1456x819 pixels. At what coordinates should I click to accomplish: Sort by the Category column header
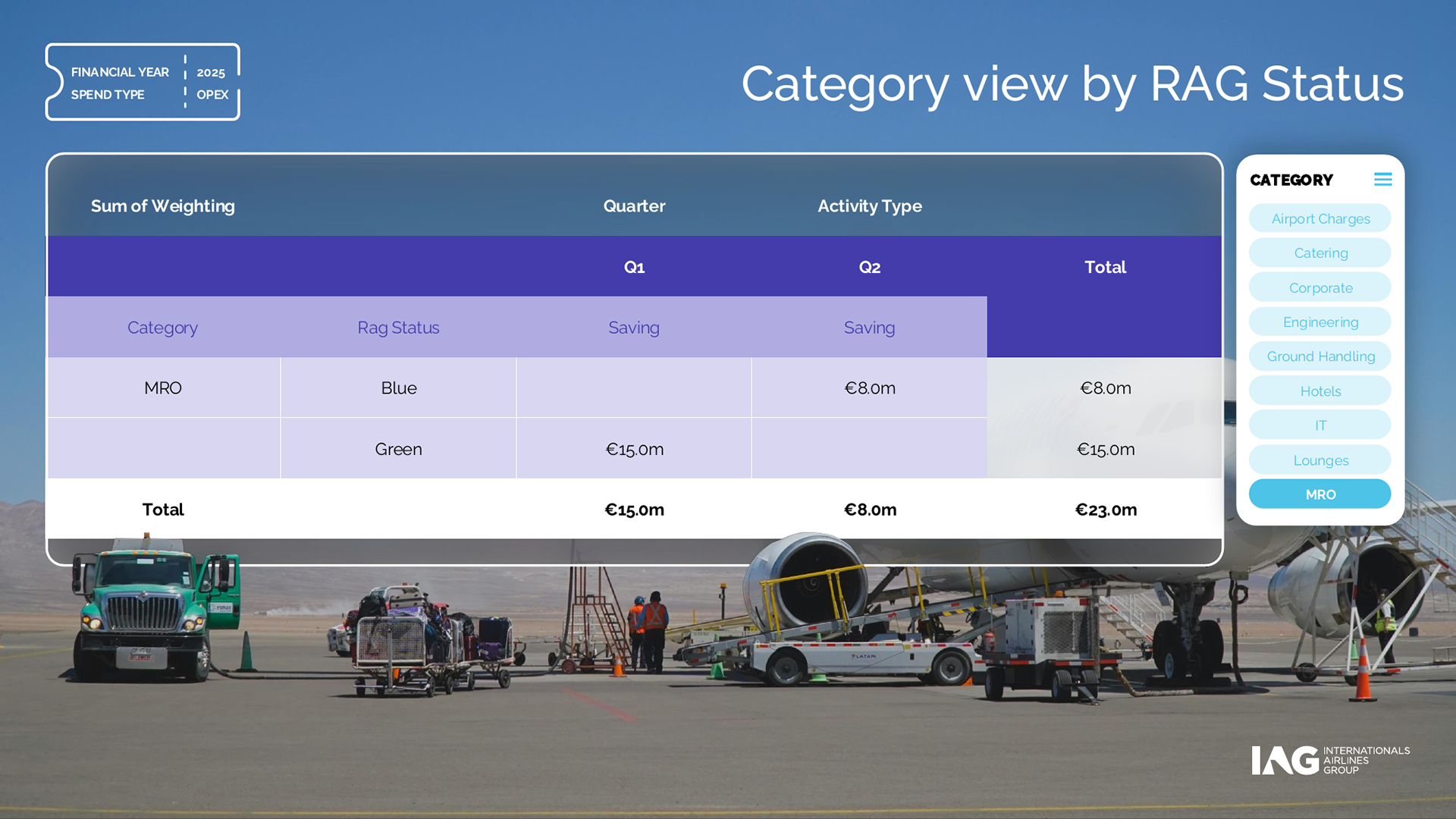tap(162, 328)
